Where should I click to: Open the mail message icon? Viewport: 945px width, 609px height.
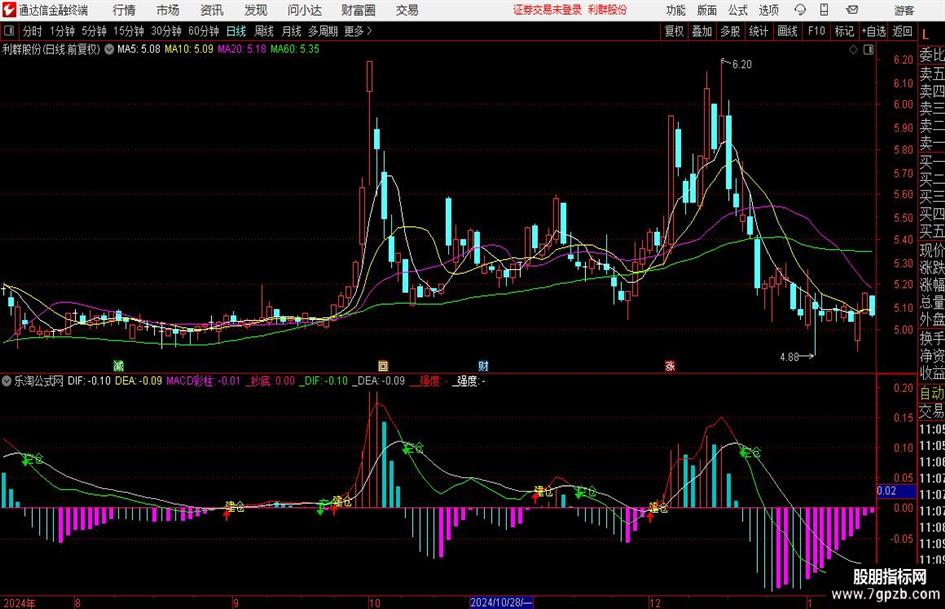[x=852, y=10]
